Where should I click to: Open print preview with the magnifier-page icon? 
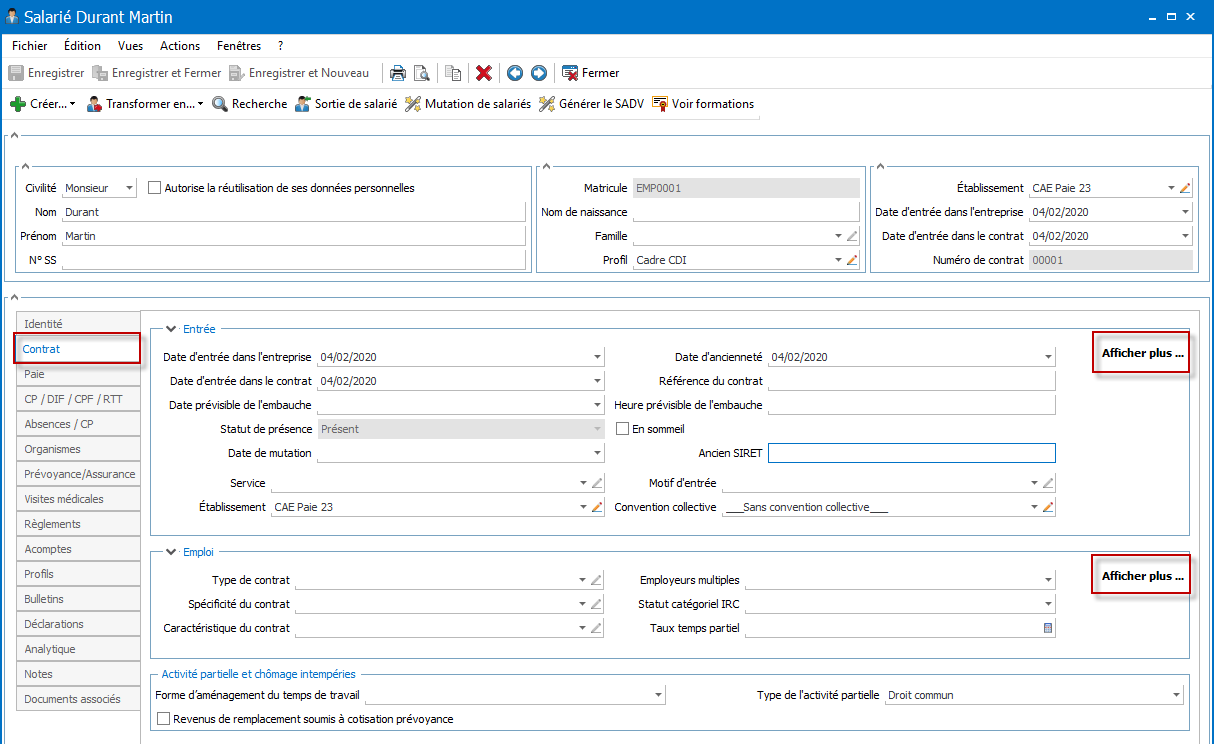coord(422,73)
